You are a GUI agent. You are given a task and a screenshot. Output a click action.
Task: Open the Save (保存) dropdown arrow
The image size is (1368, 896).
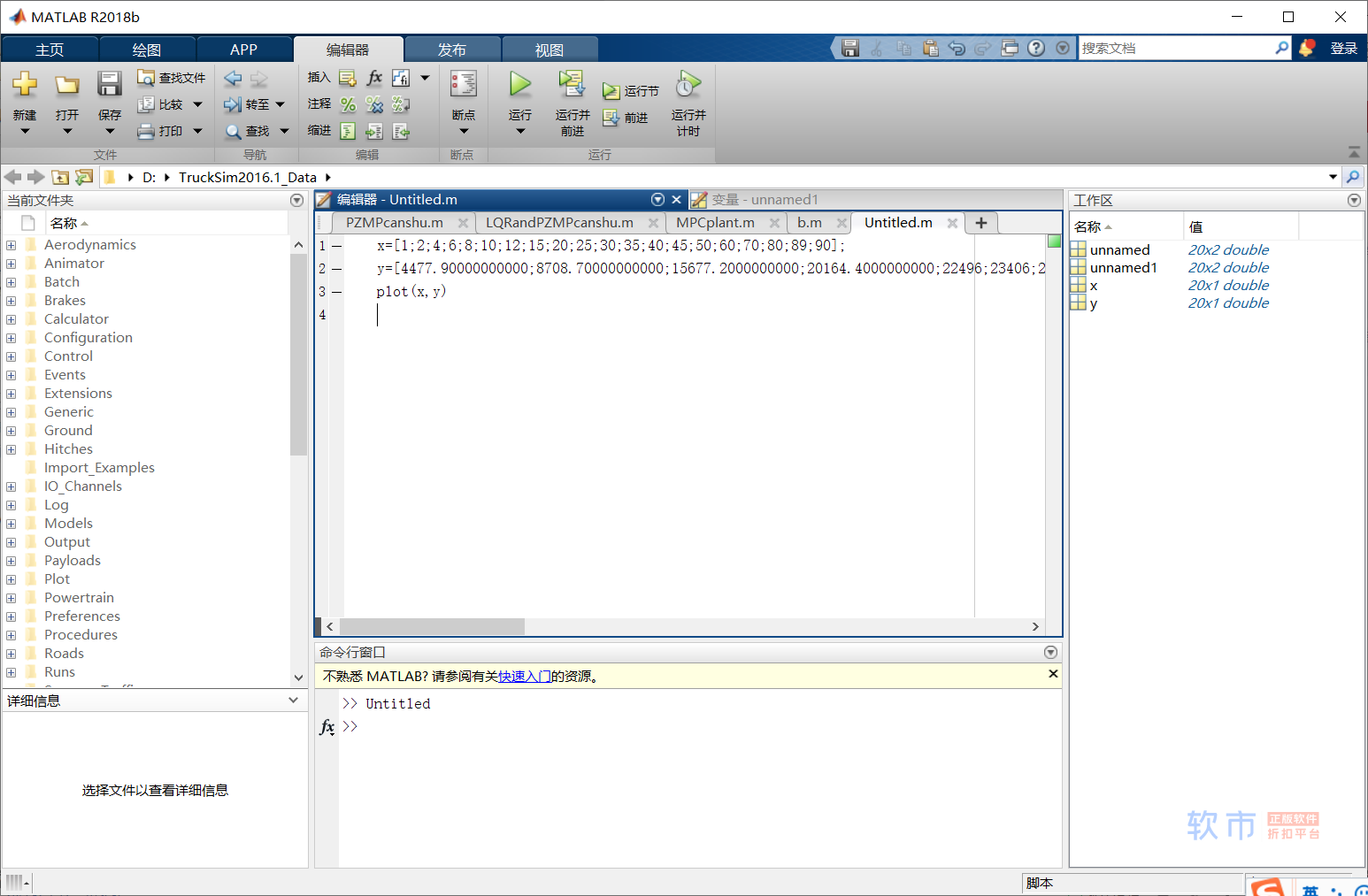point(109,132)
